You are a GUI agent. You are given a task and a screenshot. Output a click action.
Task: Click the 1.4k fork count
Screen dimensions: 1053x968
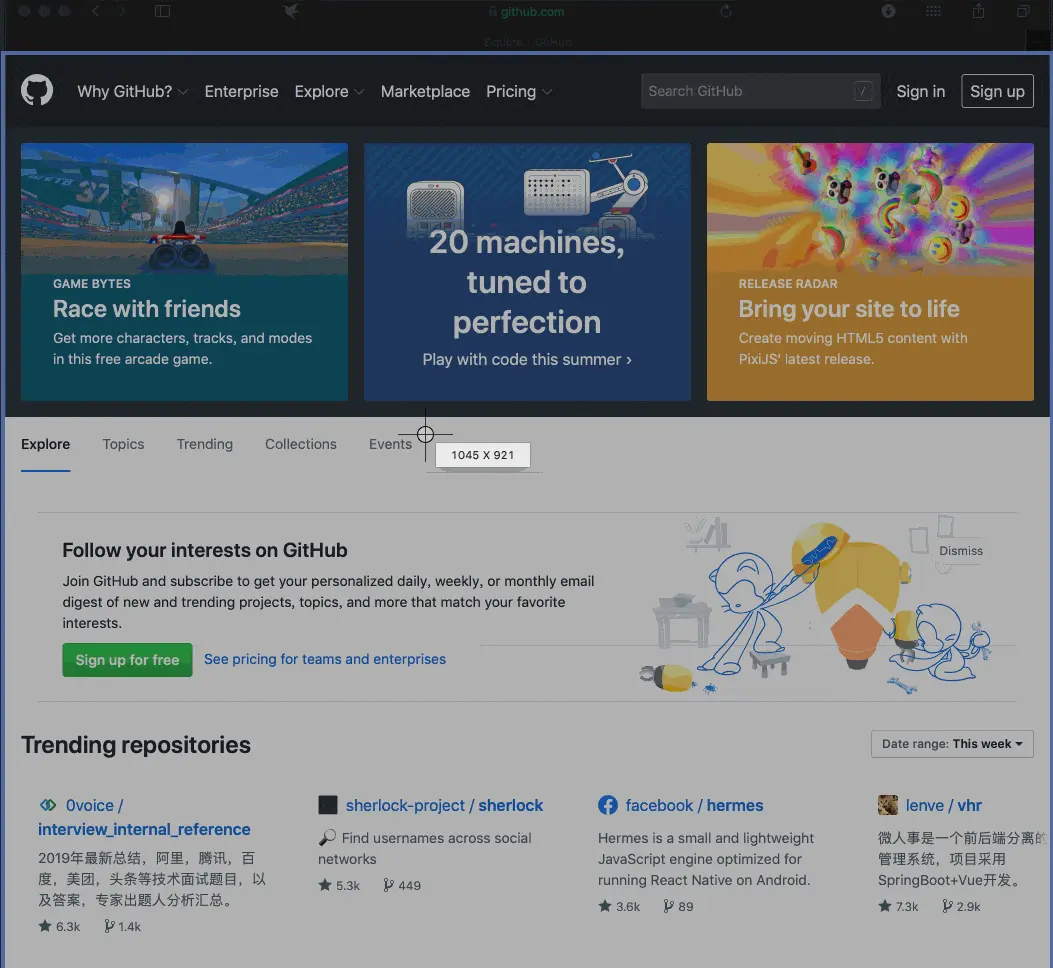(x=122, y=926)
